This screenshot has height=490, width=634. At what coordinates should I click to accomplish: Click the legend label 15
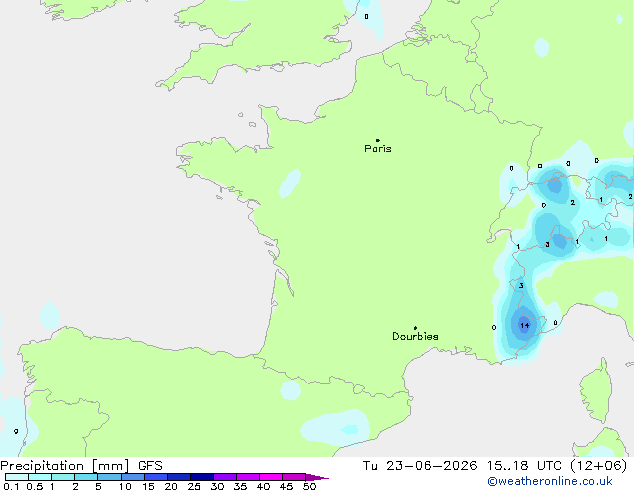pos(148,486)
